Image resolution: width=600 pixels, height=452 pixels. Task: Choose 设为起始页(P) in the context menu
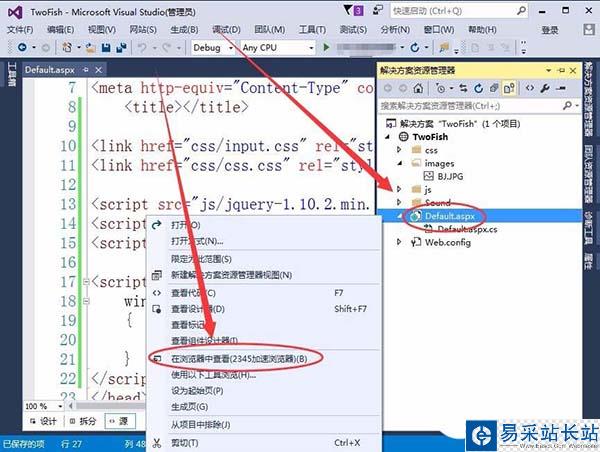tap(264, 391)
